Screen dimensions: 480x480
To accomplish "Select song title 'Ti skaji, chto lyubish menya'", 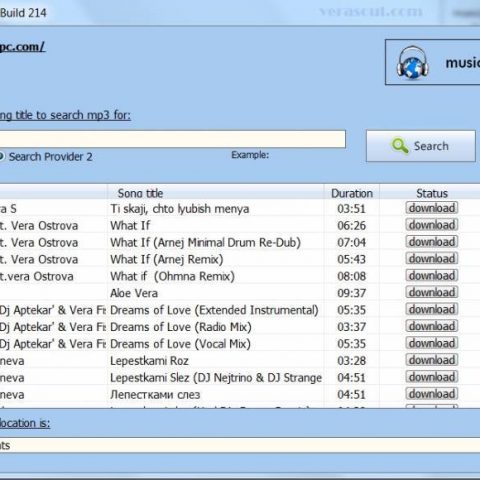I will point(180,209).
